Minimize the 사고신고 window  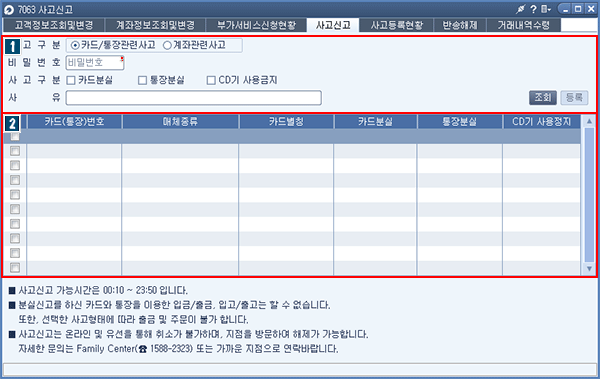pos(565,9)
